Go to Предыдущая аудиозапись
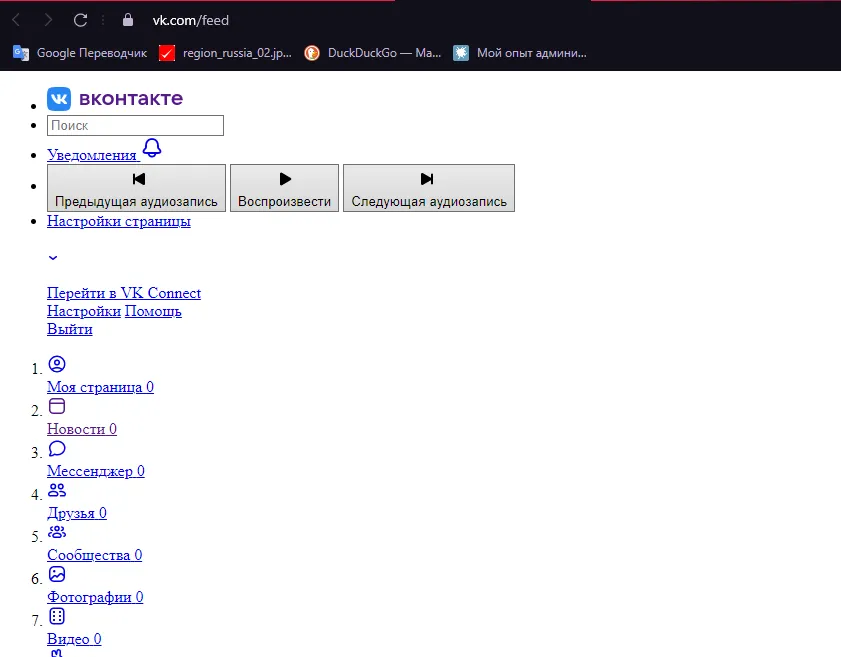The width and height of the screenshot is (841, 657). click(x=136, y=188)
